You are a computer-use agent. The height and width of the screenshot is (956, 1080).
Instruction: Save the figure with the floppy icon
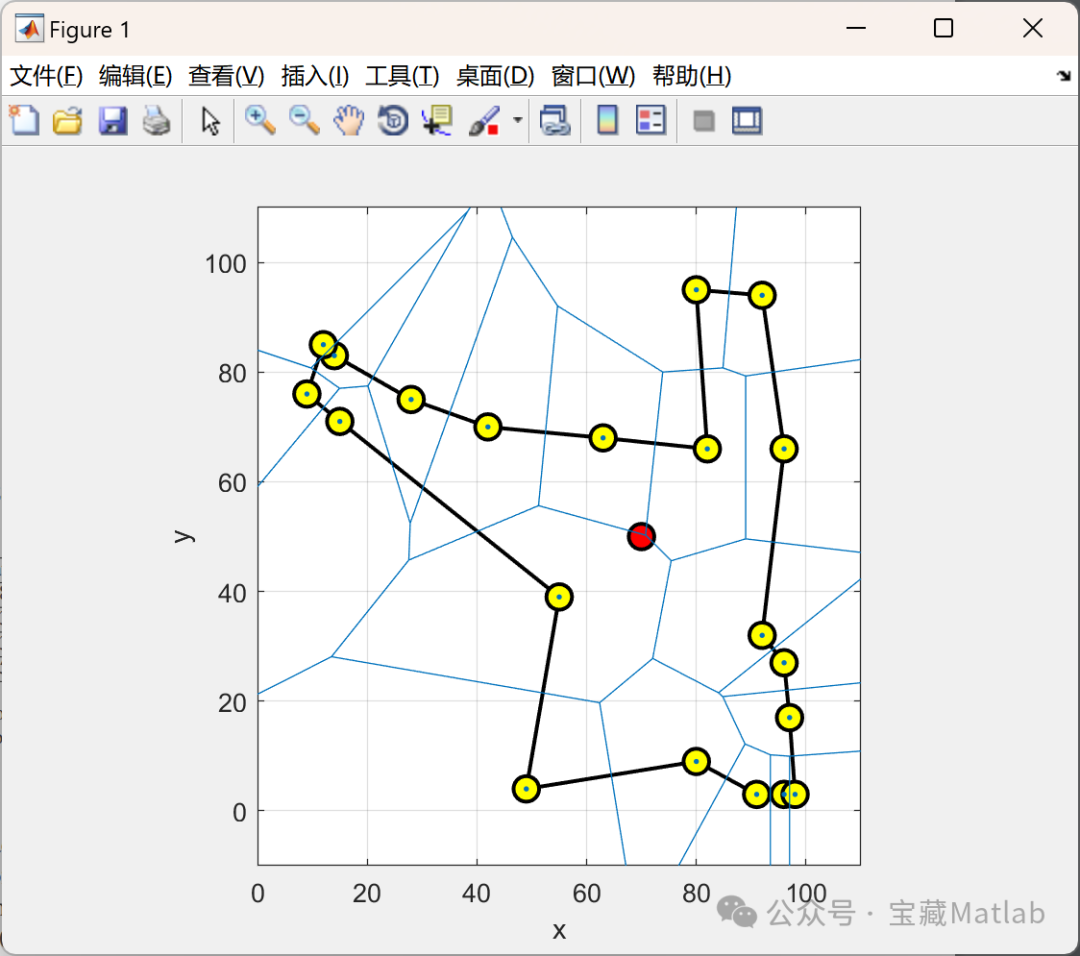(112, 121)
